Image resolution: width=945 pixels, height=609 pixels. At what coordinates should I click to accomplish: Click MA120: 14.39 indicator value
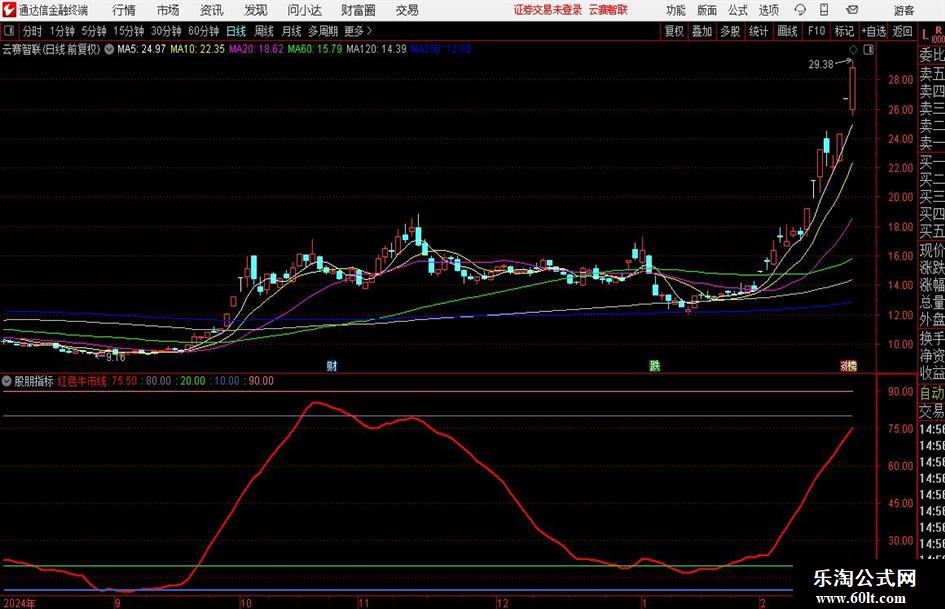pyautogui.click(x=377, y=49)
